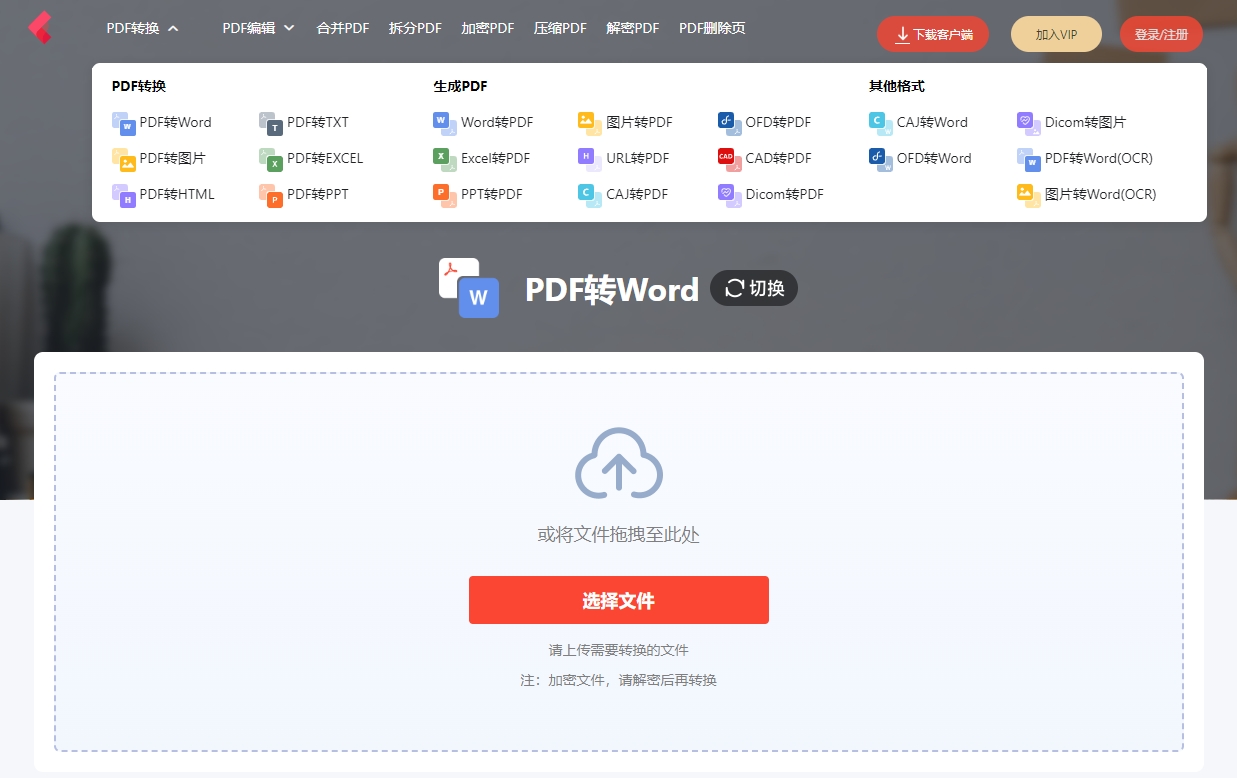
Task: Select the 图片转PDF text link
Action: click(x=640, y=123)
